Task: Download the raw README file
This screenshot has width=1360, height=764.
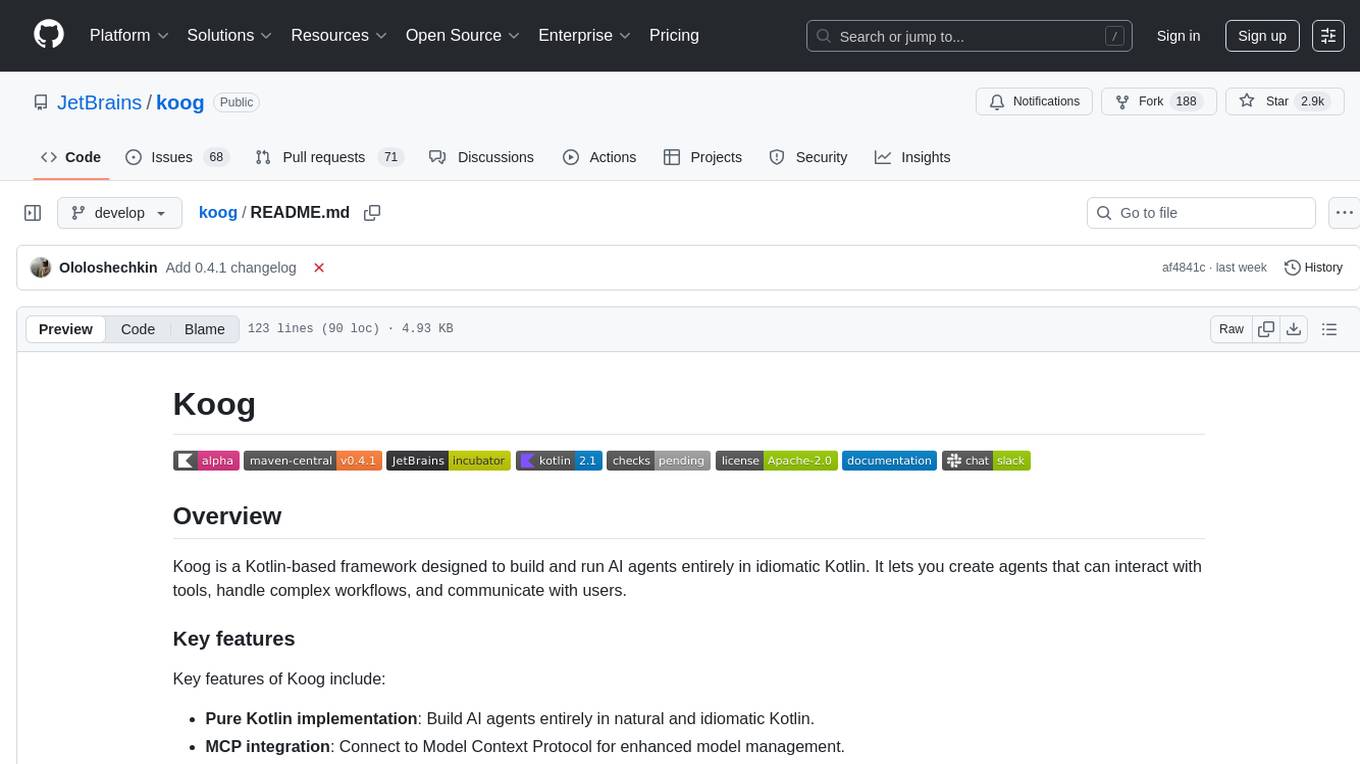Action: (x=1293, y=329)
